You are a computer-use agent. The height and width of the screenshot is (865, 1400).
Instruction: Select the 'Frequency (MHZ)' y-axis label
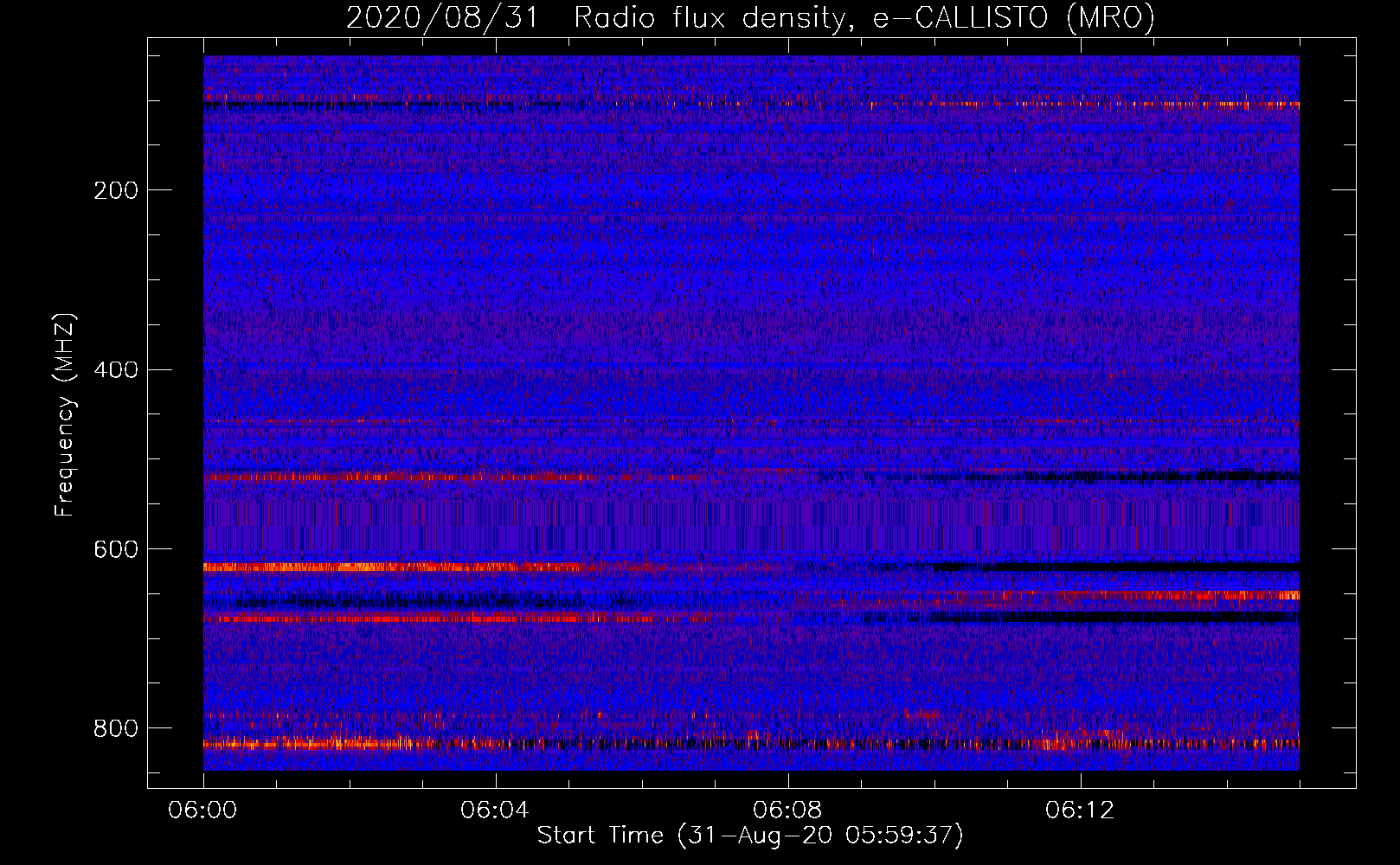click(x=65, y=414)
